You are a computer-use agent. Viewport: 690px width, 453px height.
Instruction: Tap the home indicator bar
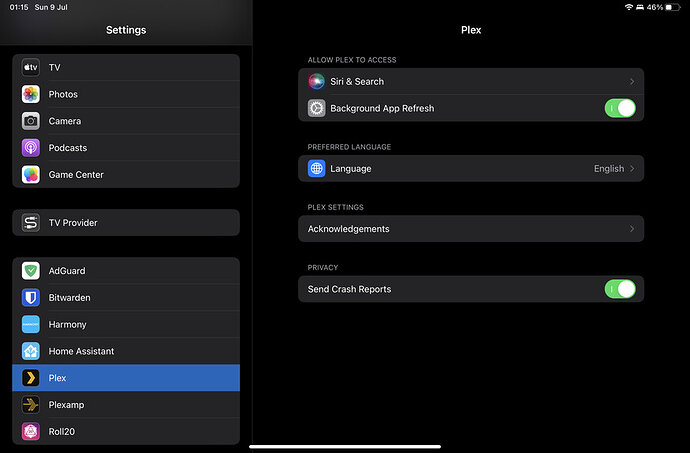pyautogui.click(x=345, y=446)
